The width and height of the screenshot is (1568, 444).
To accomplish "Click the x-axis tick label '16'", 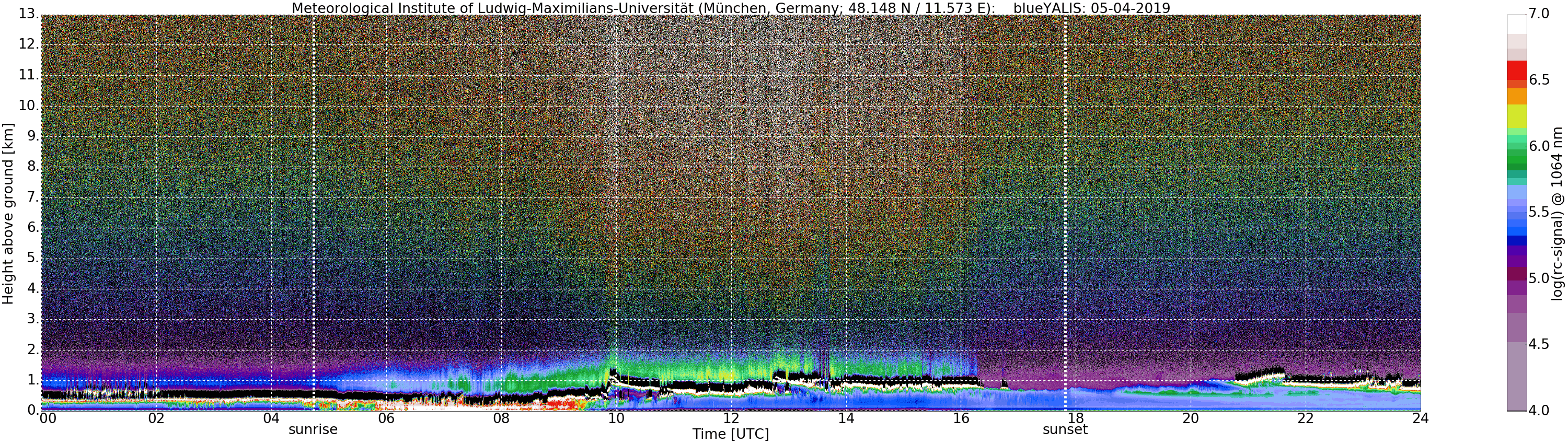I will (x=961, y=418).
